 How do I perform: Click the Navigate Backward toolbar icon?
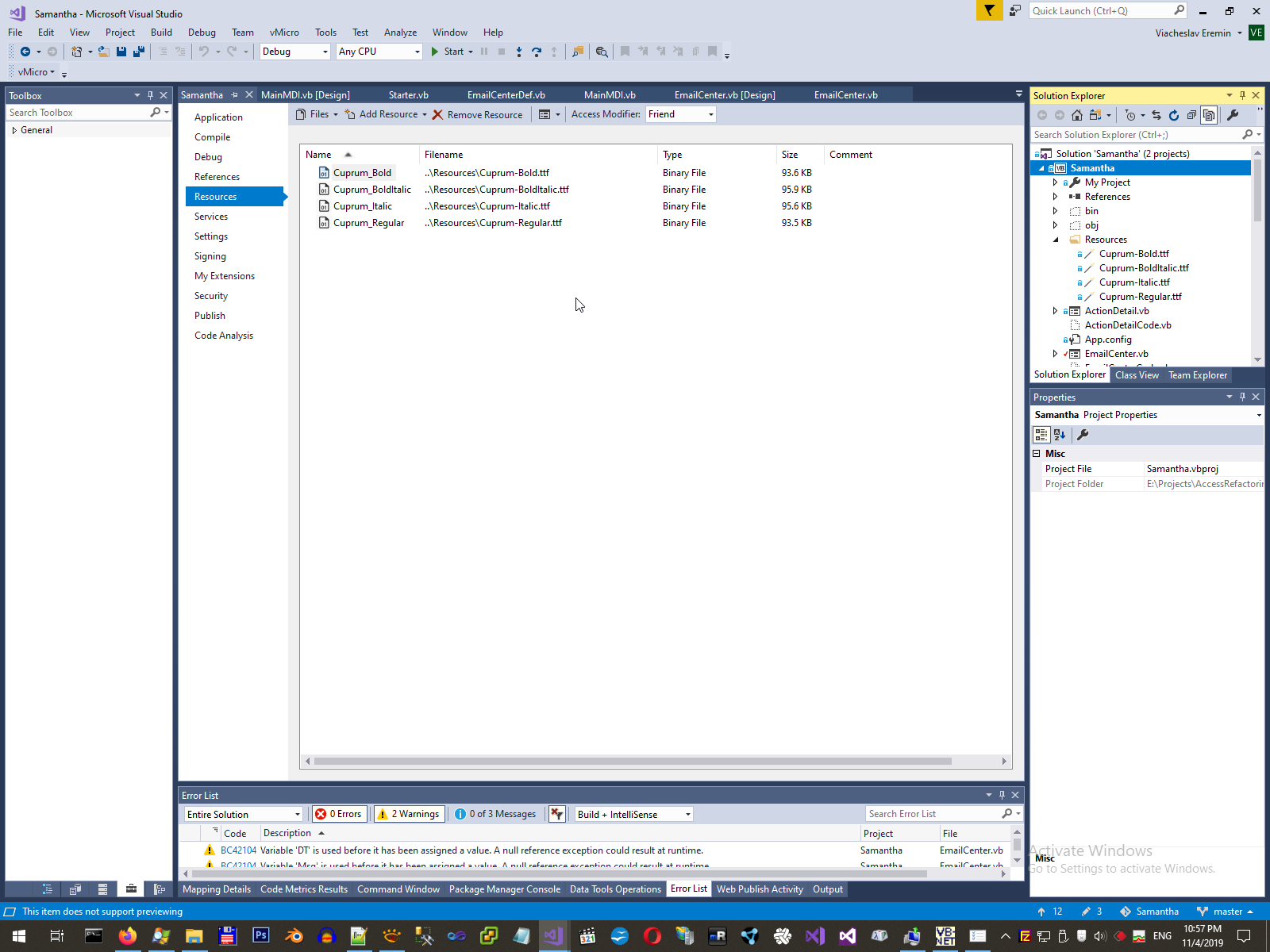25,52
